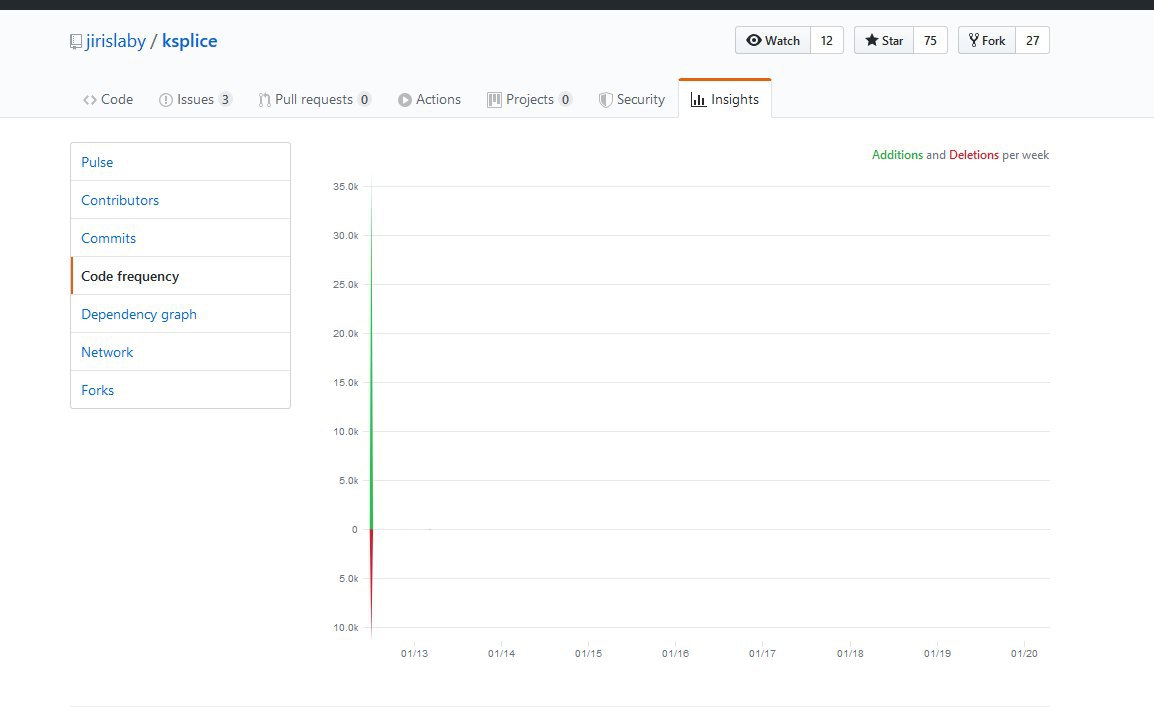Screen dimensions: 1154x719
Task: Click the Issues count badge 3
Action: [225, 99]
